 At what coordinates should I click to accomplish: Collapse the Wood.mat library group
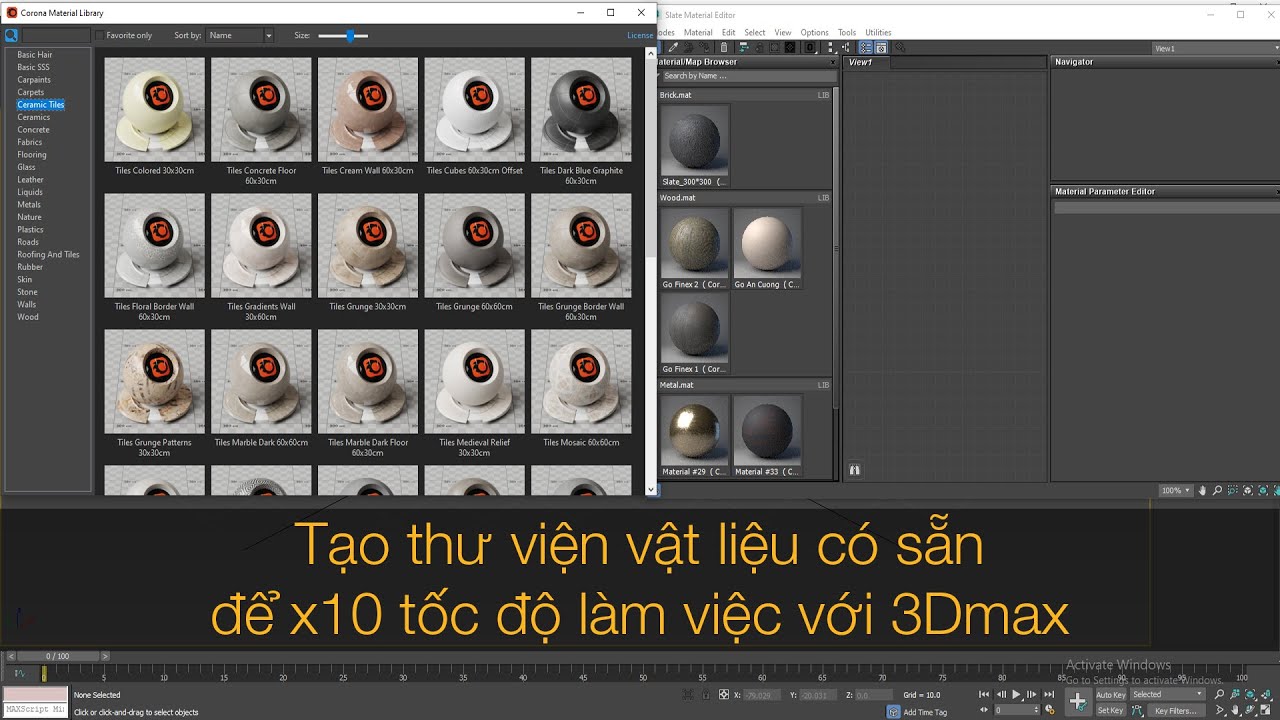pyautogui.click(x=745, y=198)
